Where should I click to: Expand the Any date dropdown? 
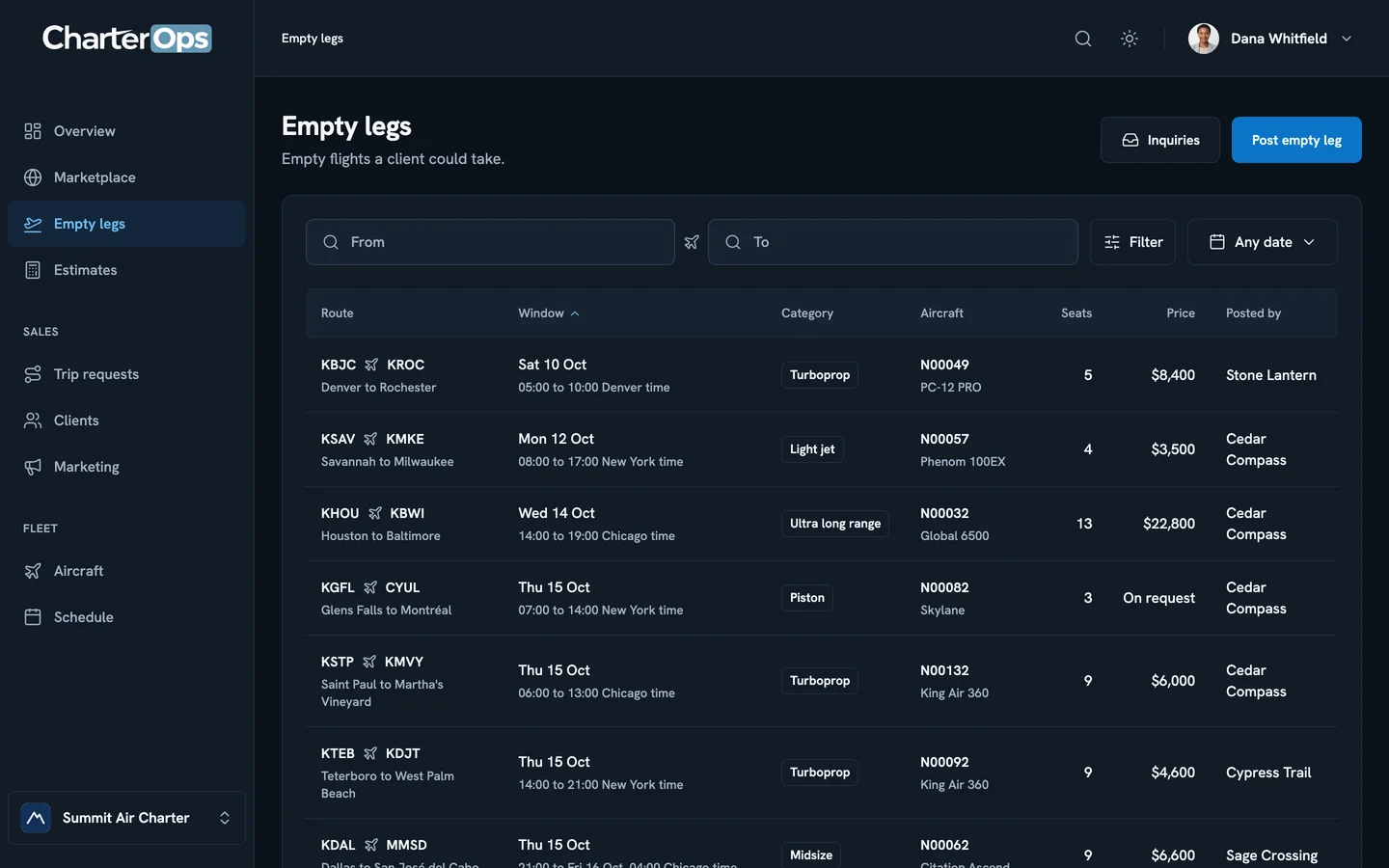click(1262, 242)
